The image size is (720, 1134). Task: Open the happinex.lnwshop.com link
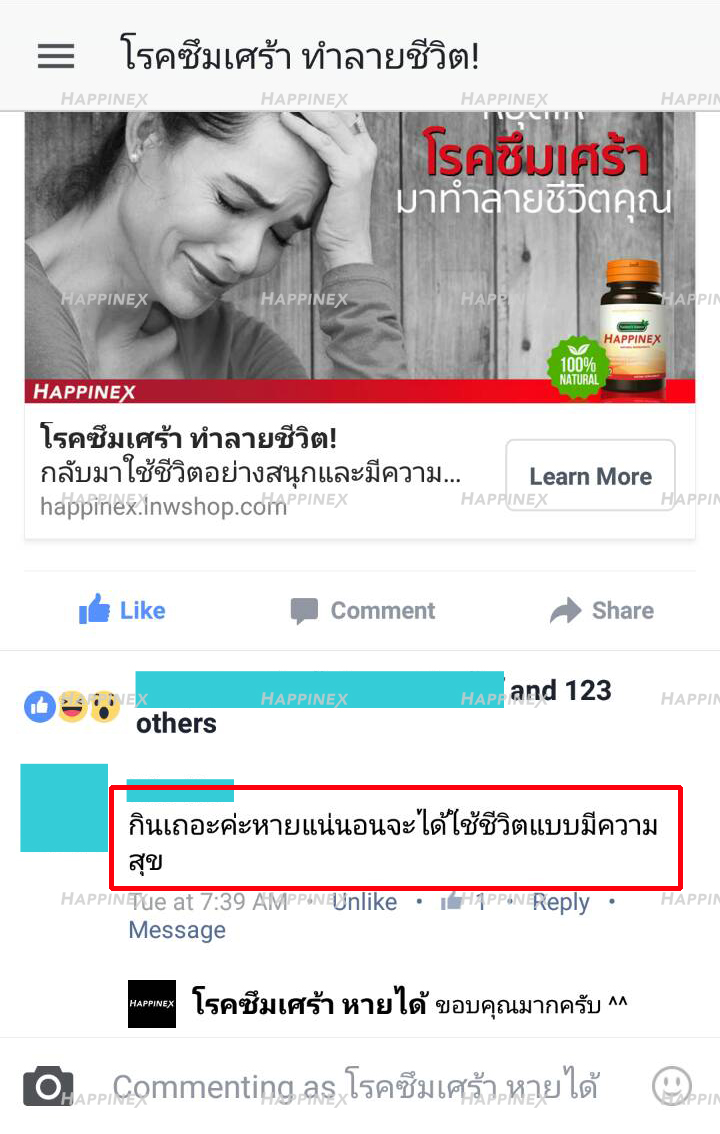(x=163, y=506)
